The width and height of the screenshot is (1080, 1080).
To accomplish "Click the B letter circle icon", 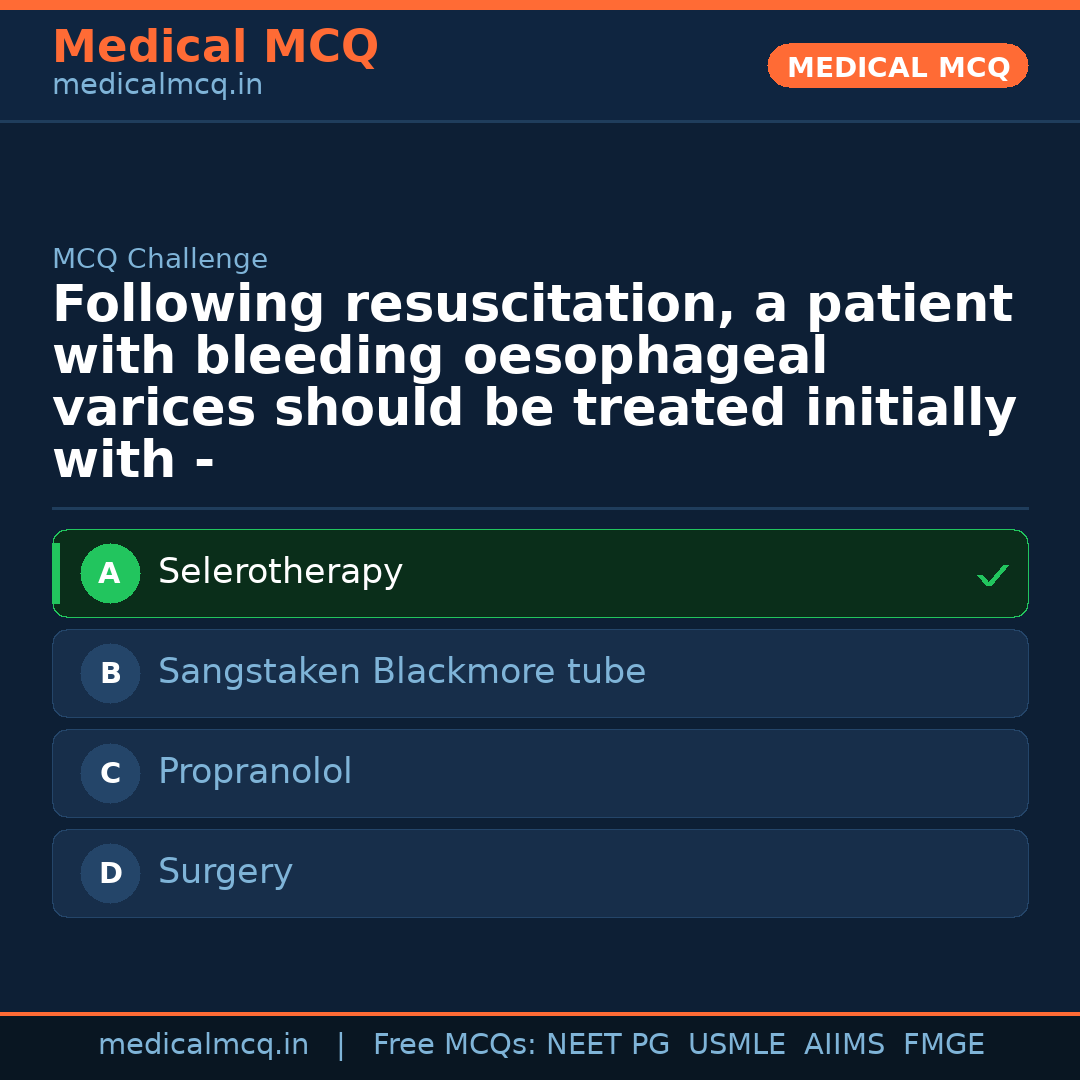I will tap(110, 674).
